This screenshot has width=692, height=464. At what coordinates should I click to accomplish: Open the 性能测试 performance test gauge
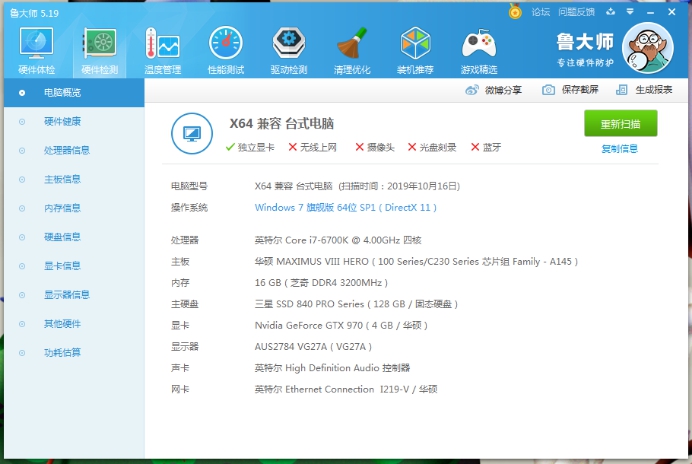coord(225,50)
